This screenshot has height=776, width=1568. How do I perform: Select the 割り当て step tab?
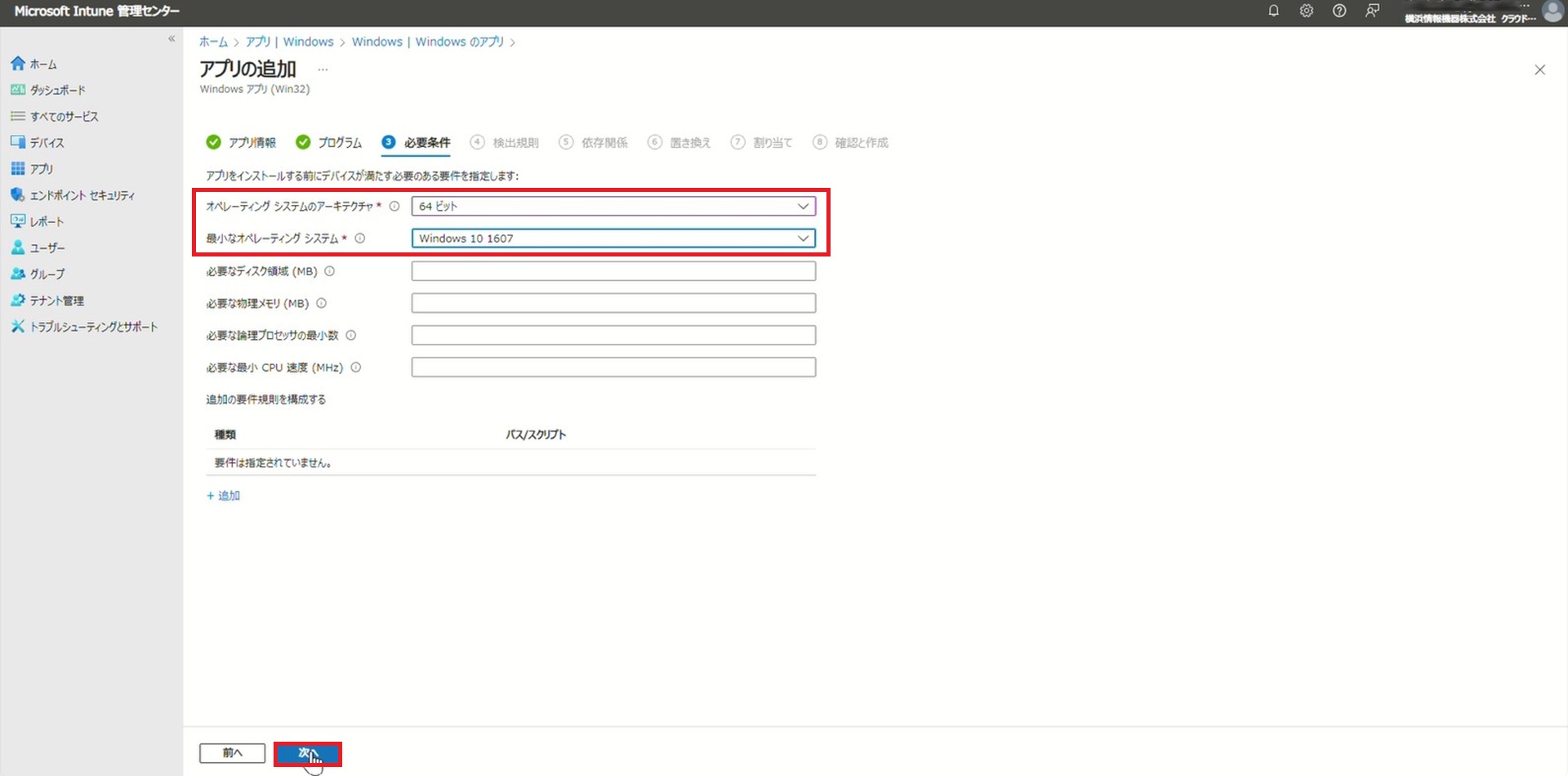coord(761,142)
